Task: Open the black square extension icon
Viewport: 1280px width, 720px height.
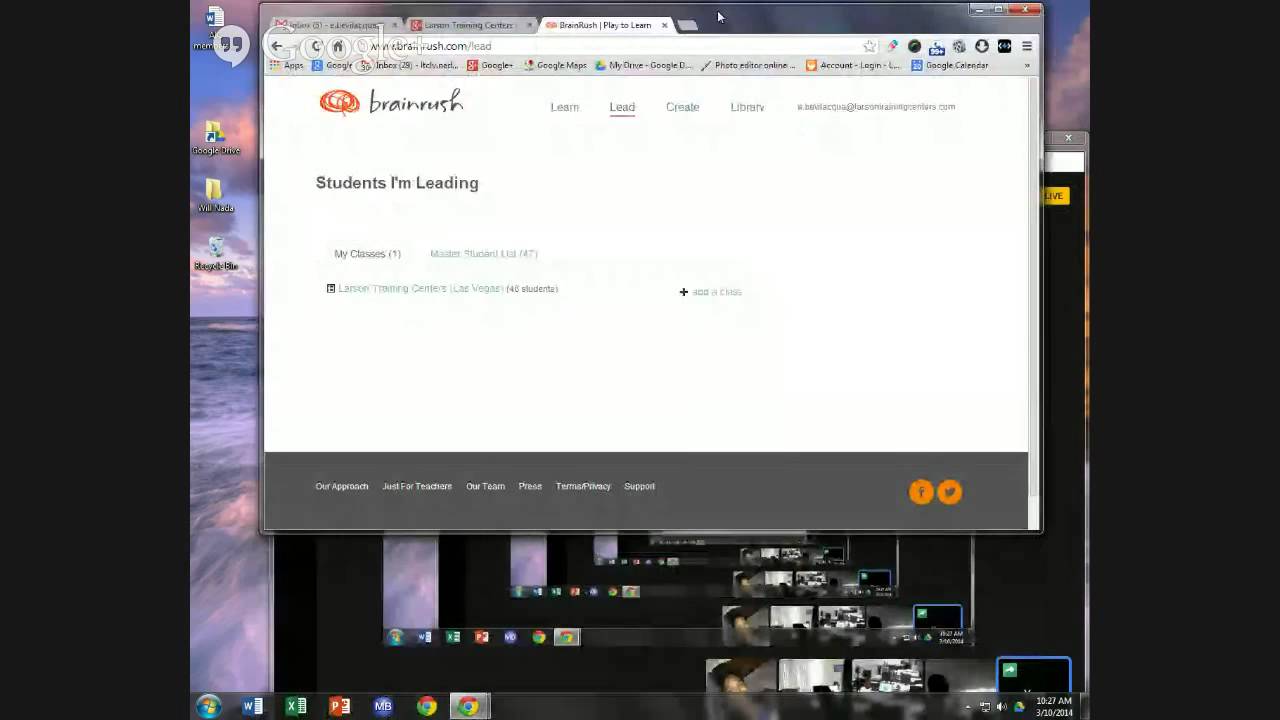Action: pyautogui.click(x=1004, y=46)
